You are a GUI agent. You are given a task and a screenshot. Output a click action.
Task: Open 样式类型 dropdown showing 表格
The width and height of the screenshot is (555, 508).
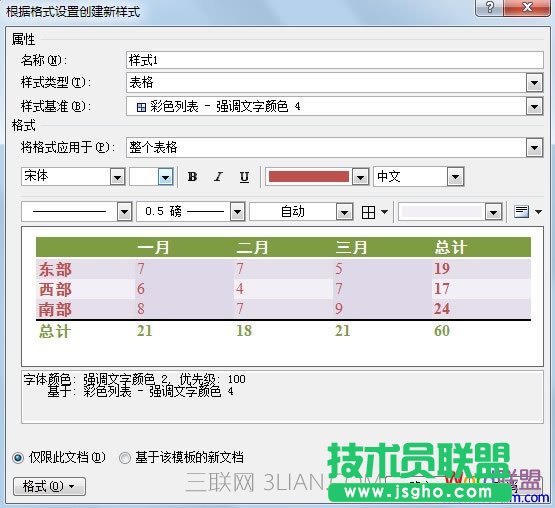tap(534, 83)
